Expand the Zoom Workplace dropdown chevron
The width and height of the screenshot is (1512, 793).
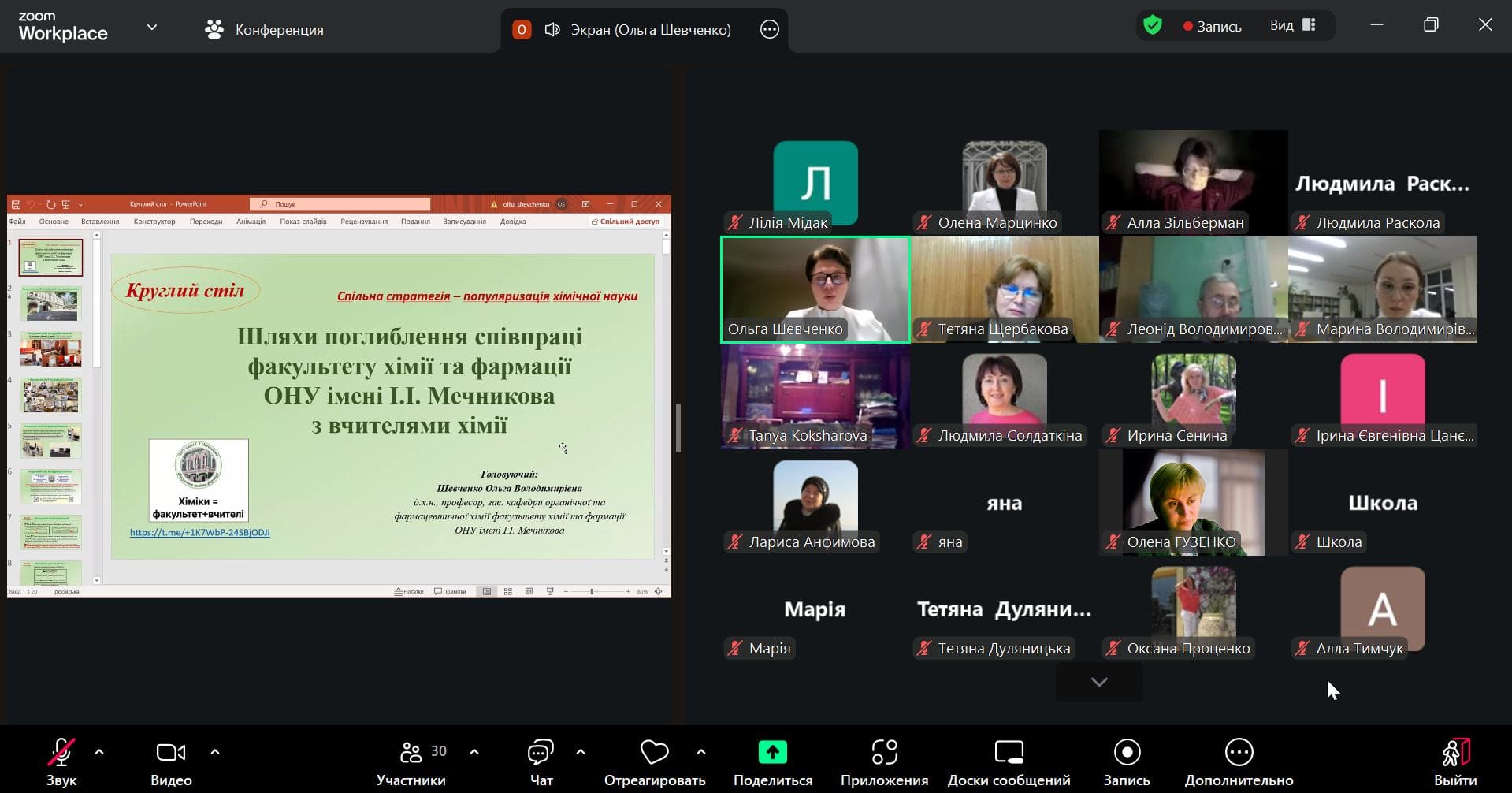click(152, 28)
